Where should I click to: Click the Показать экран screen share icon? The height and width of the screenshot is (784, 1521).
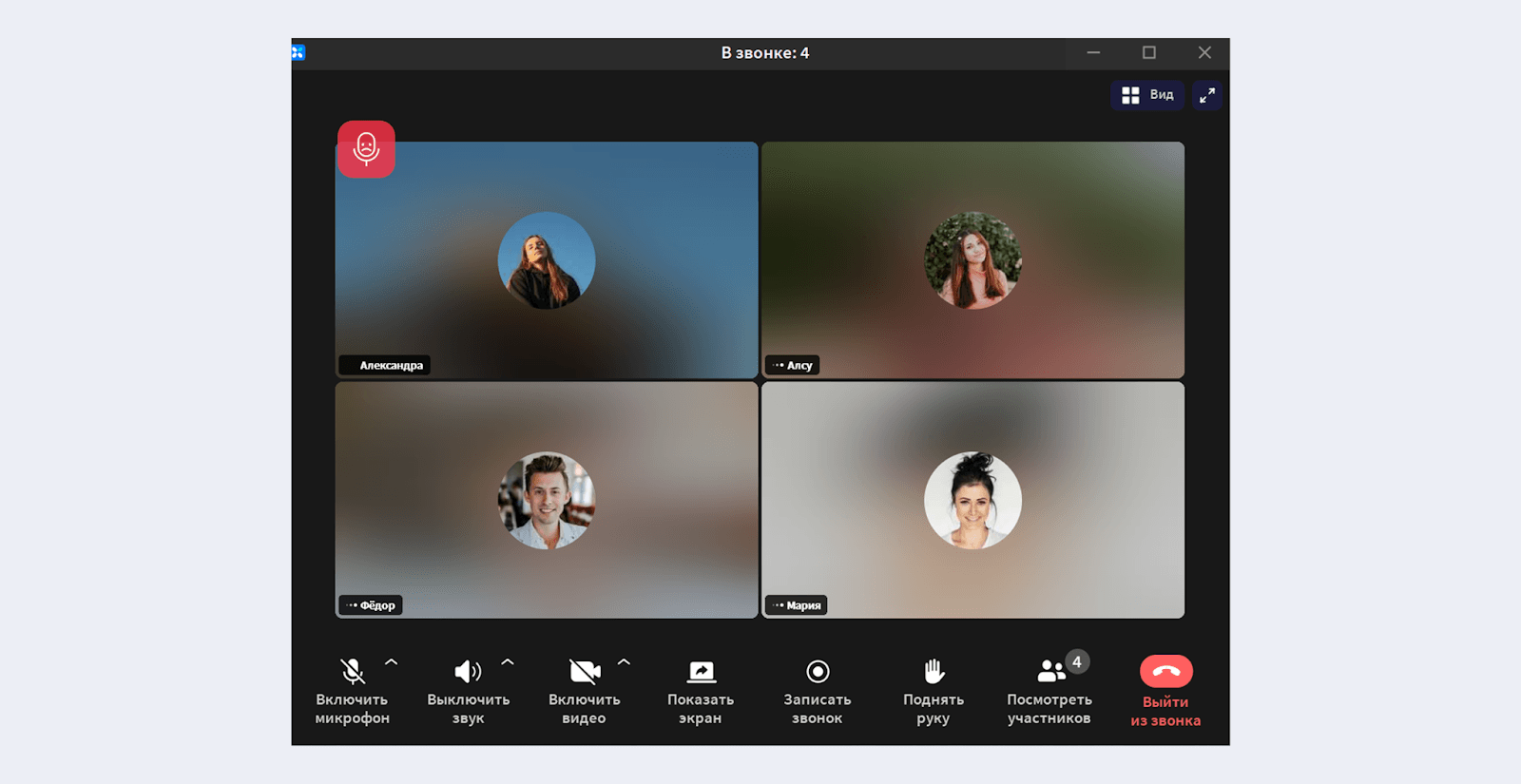(x=701, y=672)
